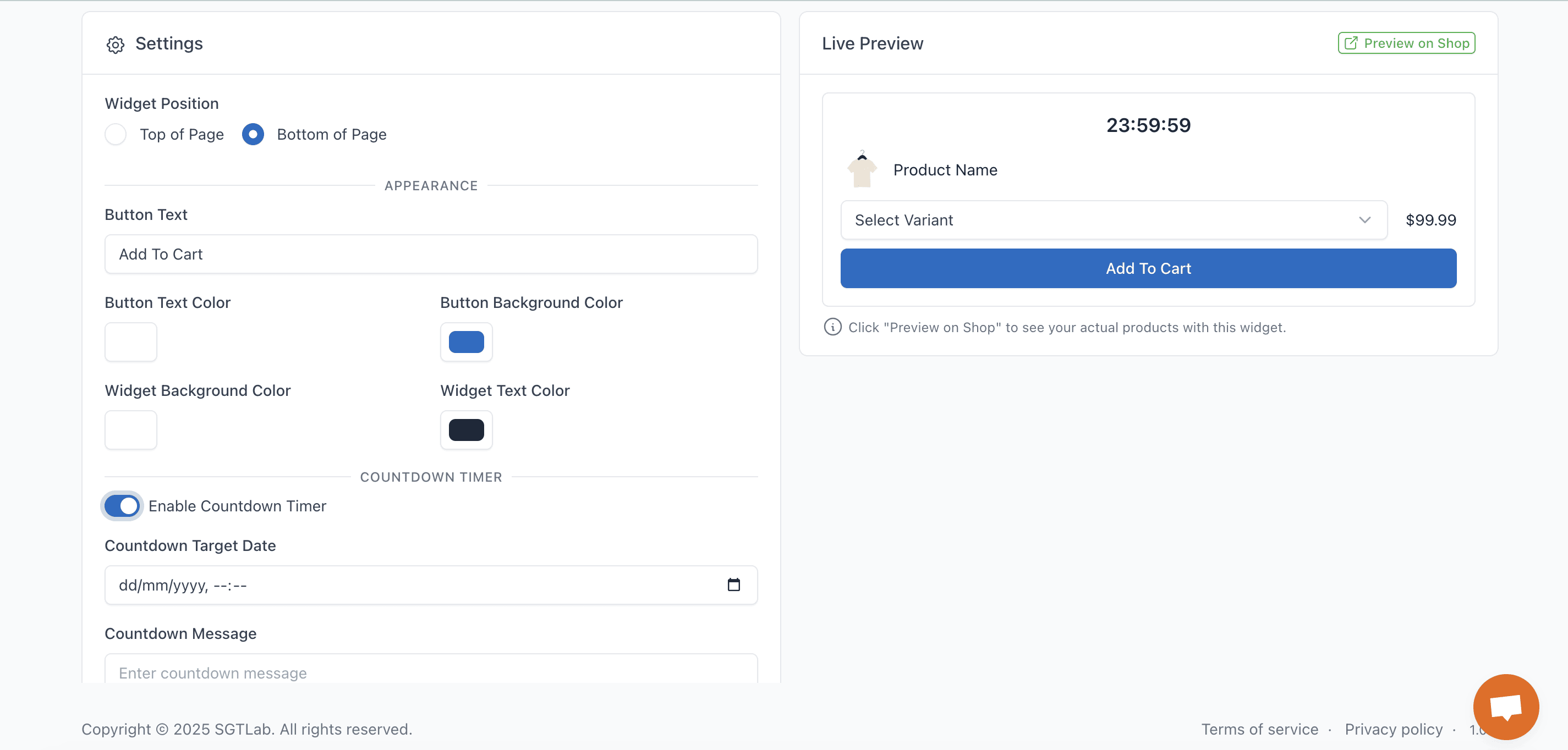
Task: Click the Countdown Message input field
Action: (x=430, y=672)
